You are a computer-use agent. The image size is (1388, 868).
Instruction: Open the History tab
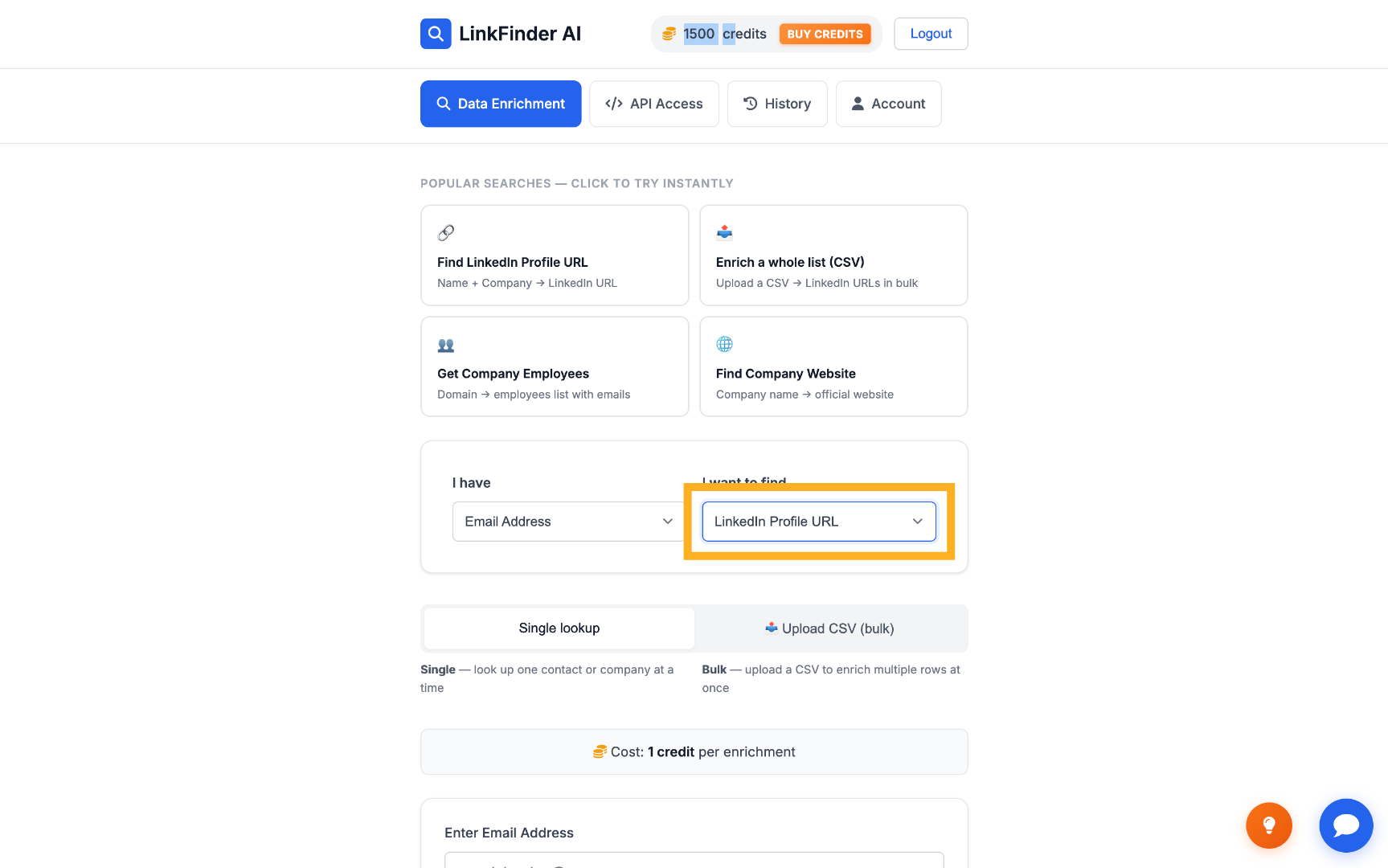(777, 104)
